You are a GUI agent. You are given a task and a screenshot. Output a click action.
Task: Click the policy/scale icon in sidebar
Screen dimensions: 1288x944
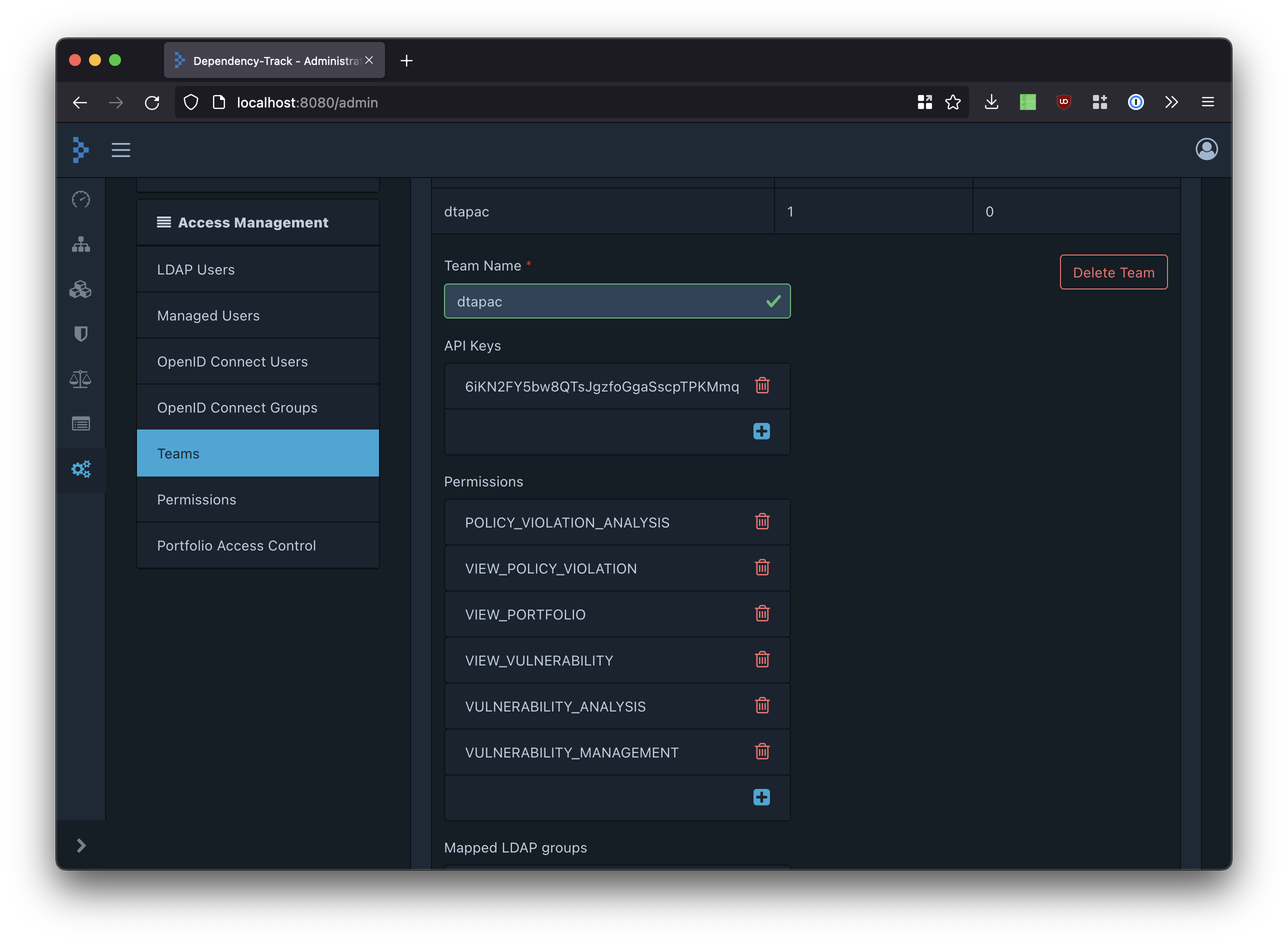82,378
